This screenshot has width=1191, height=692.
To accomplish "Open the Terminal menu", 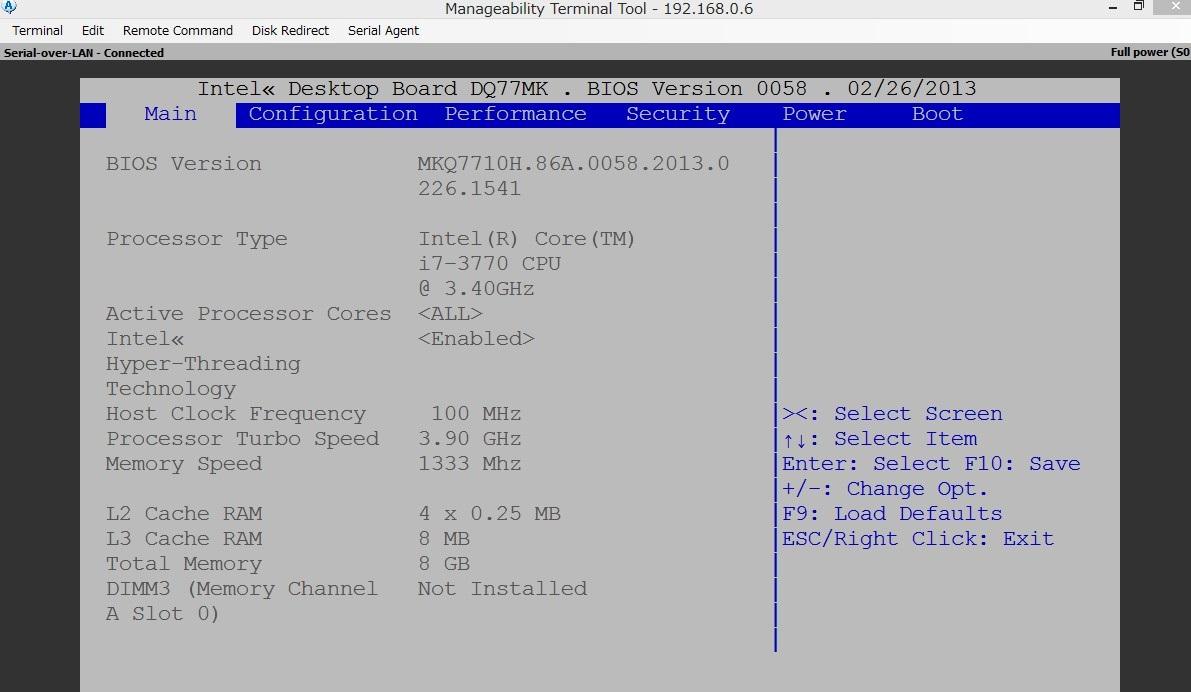I will [x=37, y=30].
